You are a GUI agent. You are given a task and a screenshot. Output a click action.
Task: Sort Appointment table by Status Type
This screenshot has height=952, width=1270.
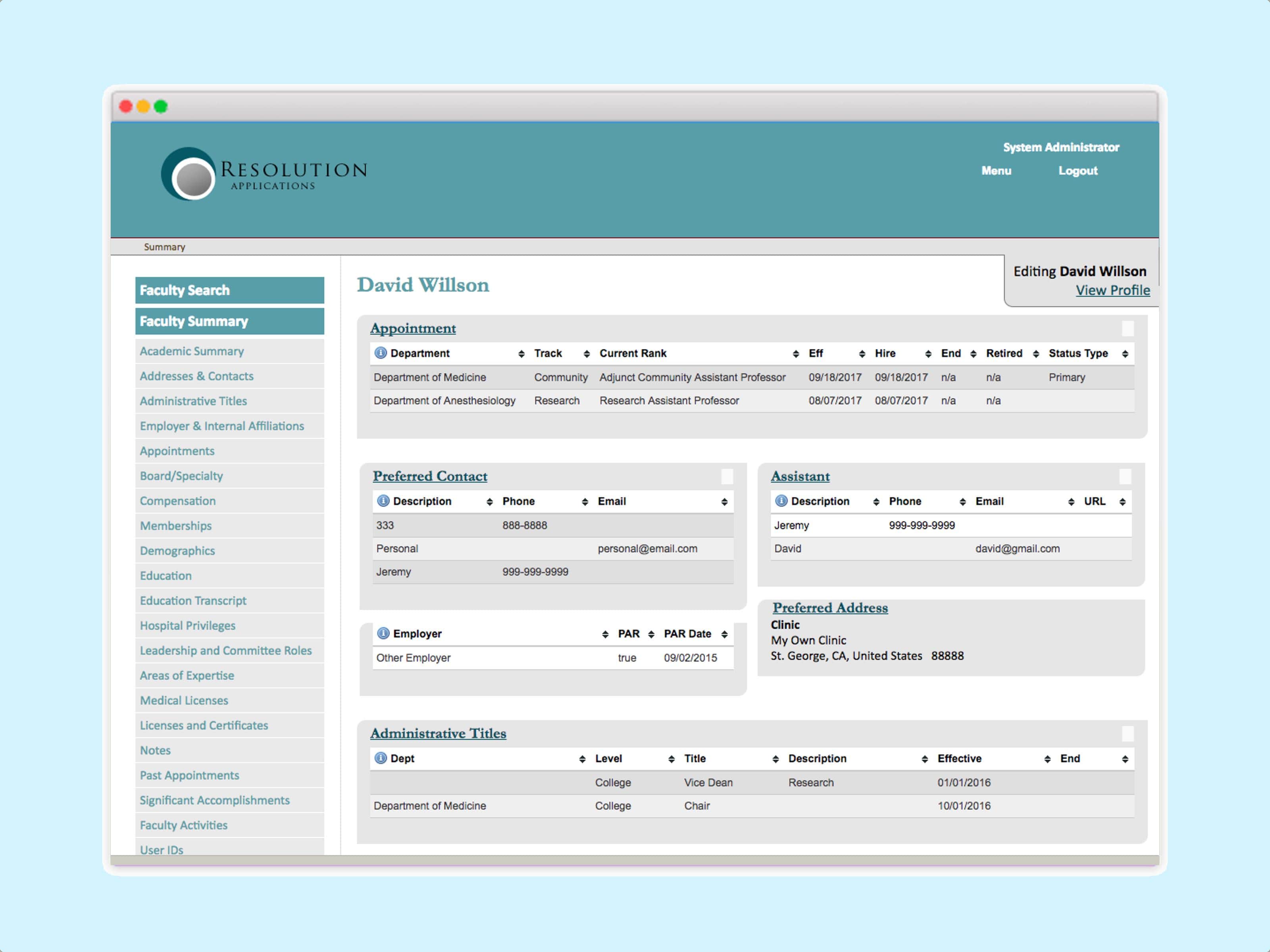click(1124, 354)
